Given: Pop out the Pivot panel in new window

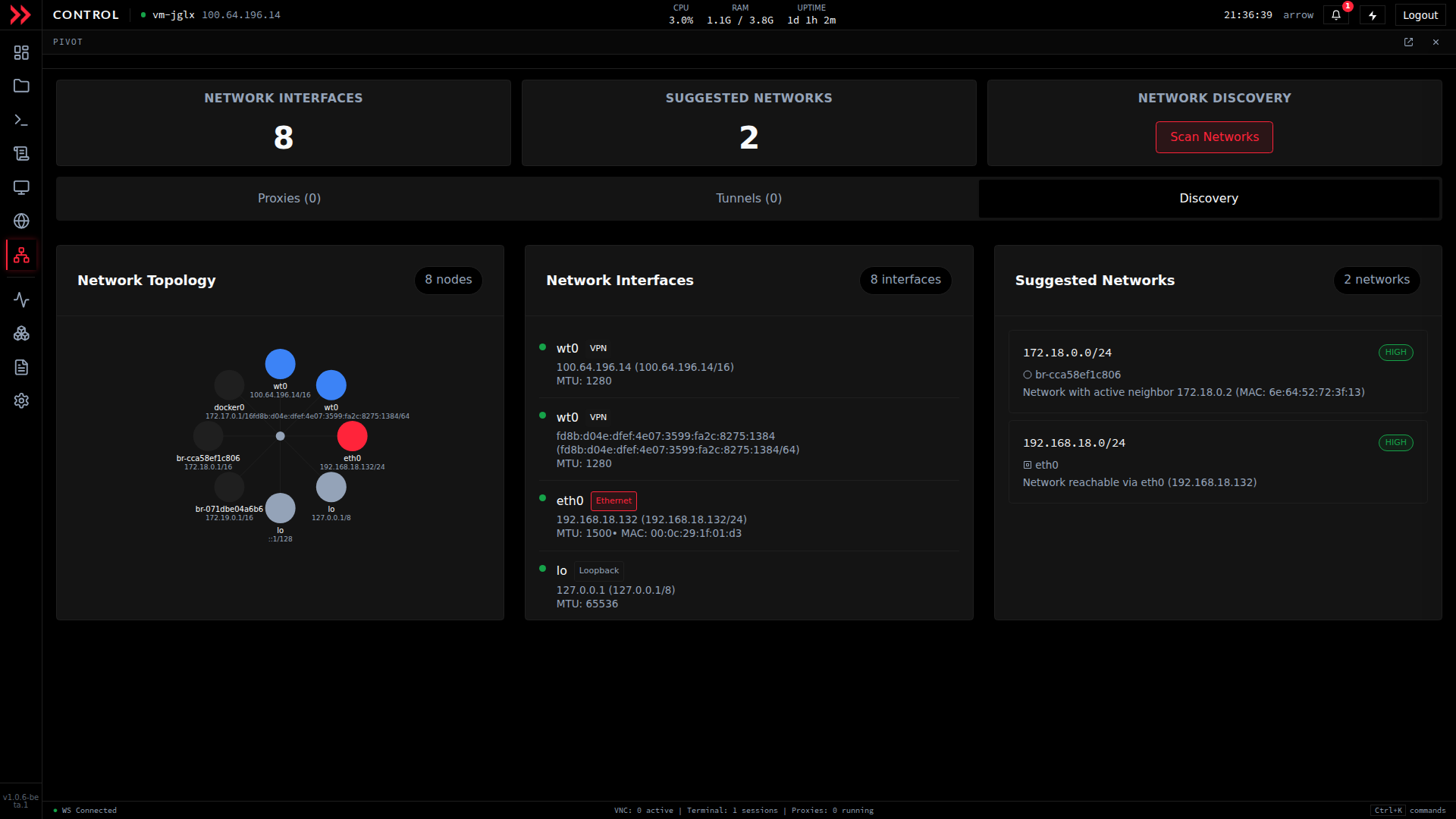Looking at the screenshot, I should point(1408,42).
